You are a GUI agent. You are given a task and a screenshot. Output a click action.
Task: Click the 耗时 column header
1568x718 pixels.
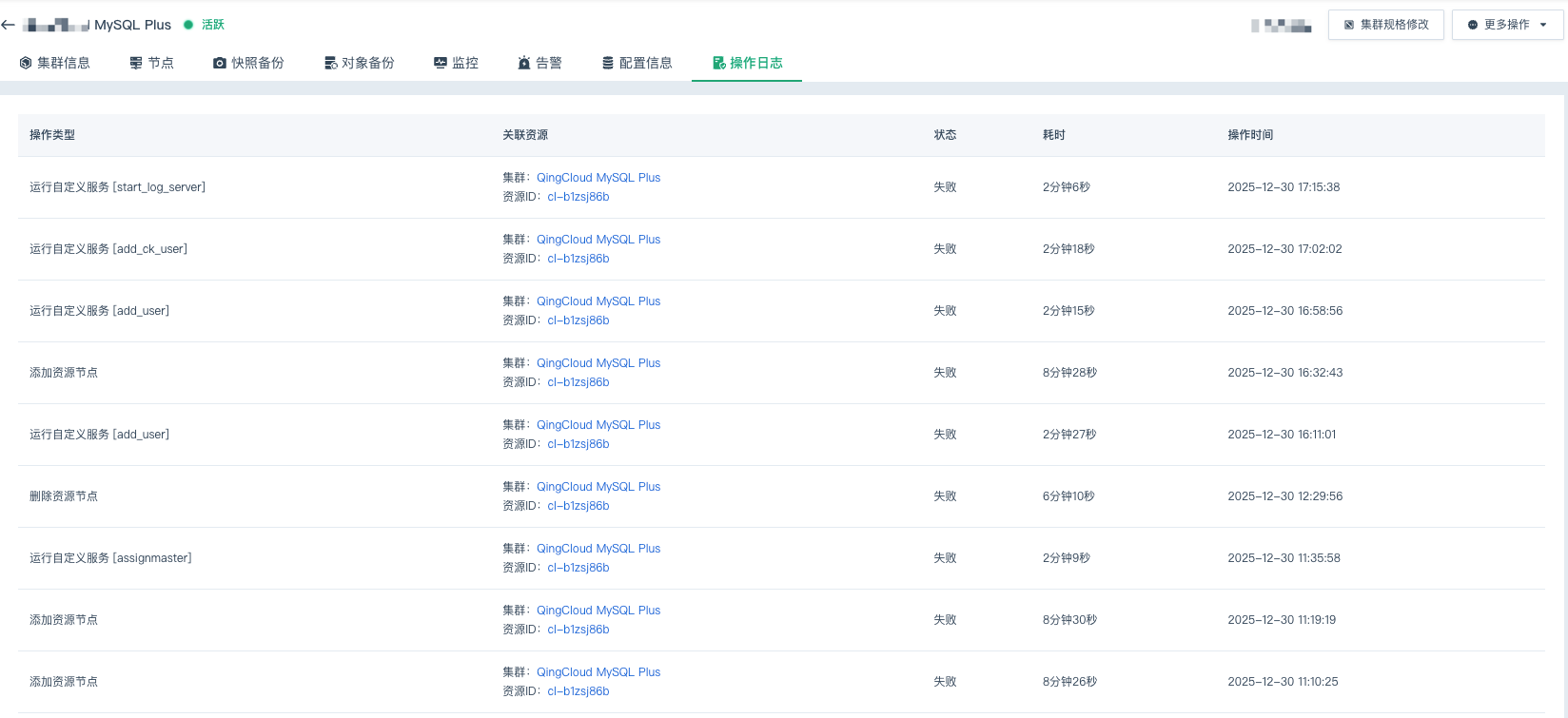pyautogui.click(x=1054, y=135)
